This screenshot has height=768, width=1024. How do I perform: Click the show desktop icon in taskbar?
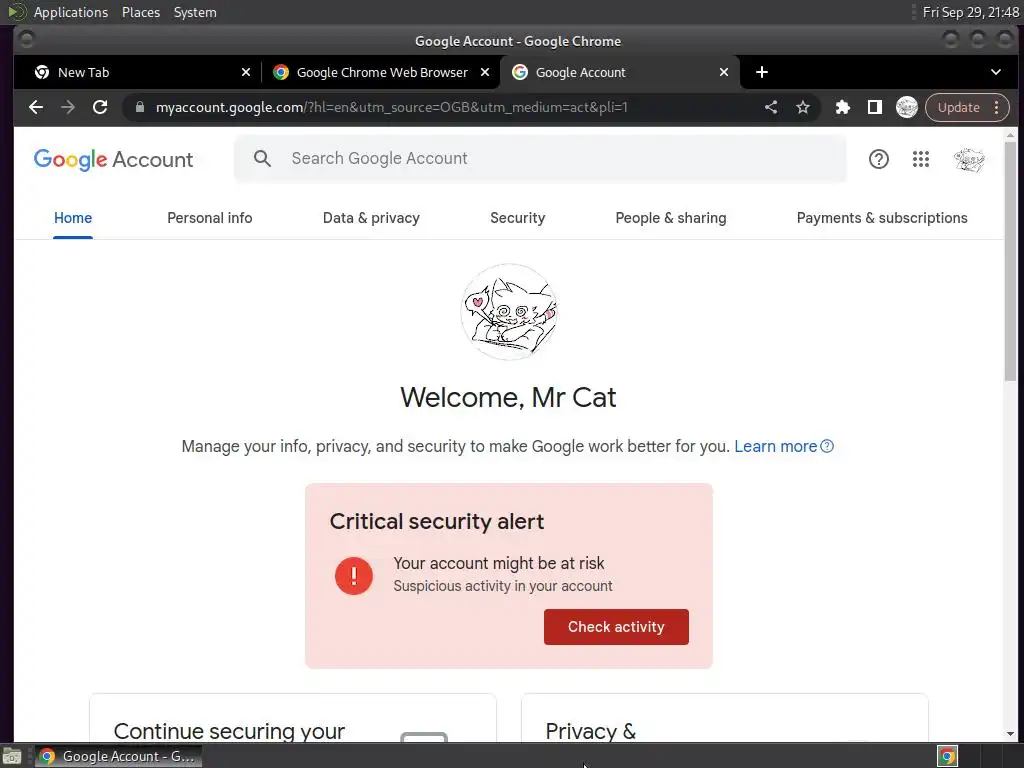click(12, 756)
